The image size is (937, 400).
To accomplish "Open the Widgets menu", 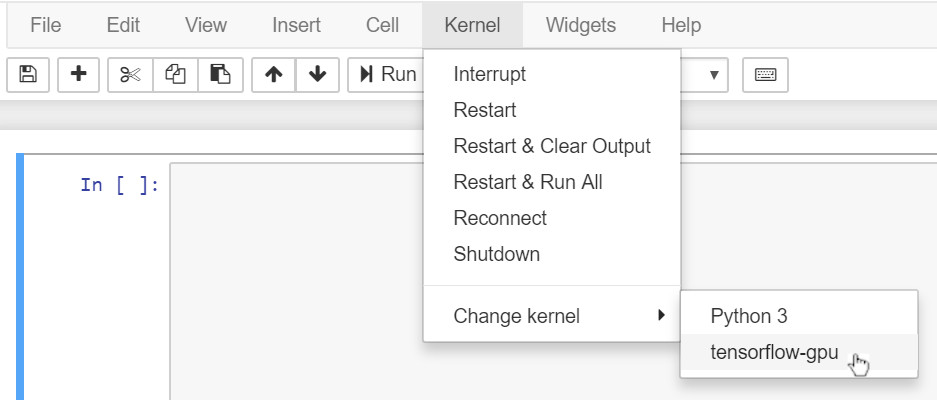I will [x=581, y=25].
